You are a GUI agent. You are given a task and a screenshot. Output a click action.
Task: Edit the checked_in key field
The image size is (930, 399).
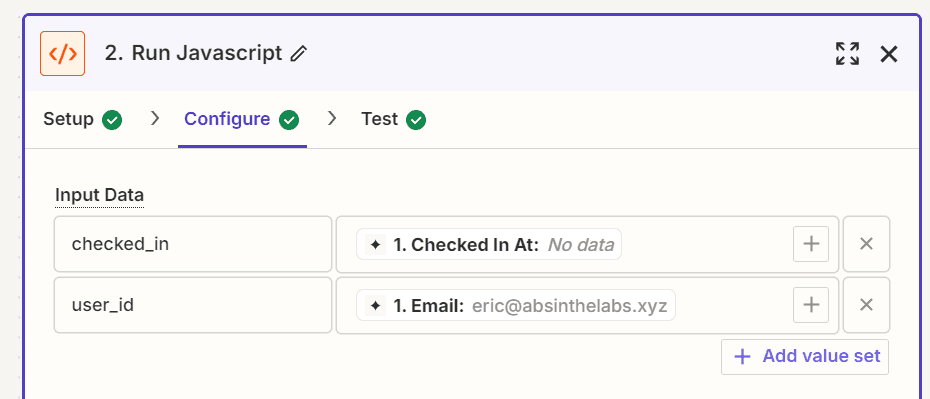point(193,244)
